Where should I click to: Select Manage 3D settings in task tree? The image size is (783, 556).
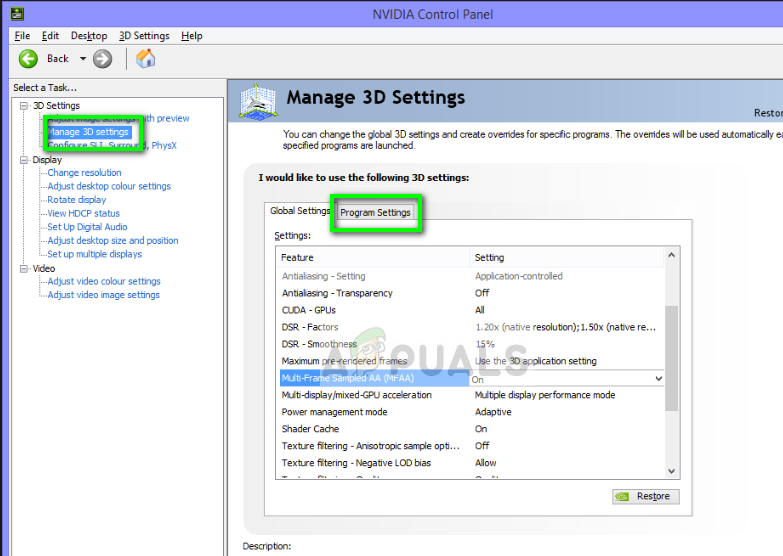[88, 132]
